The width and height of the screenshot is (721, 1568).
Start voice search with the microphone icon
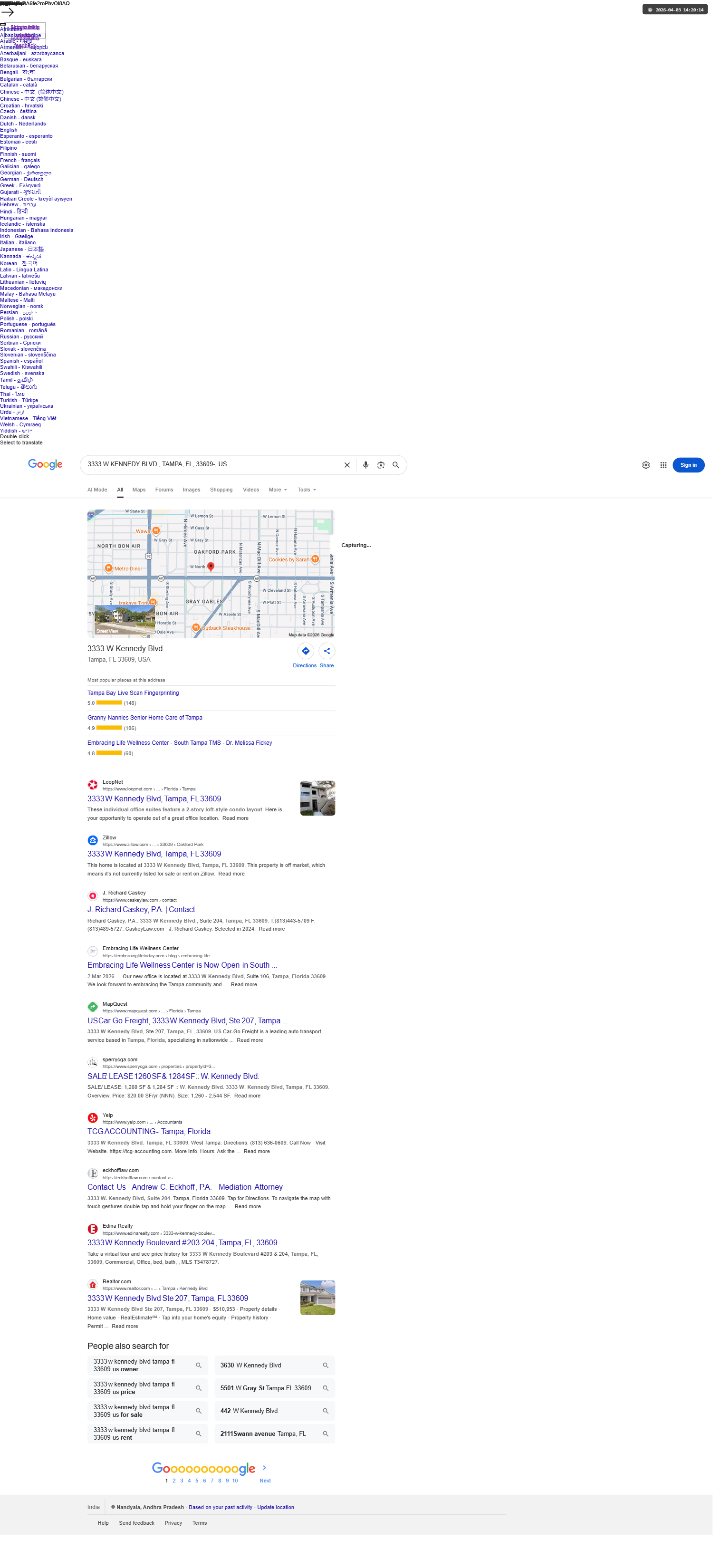pos(365,465)
